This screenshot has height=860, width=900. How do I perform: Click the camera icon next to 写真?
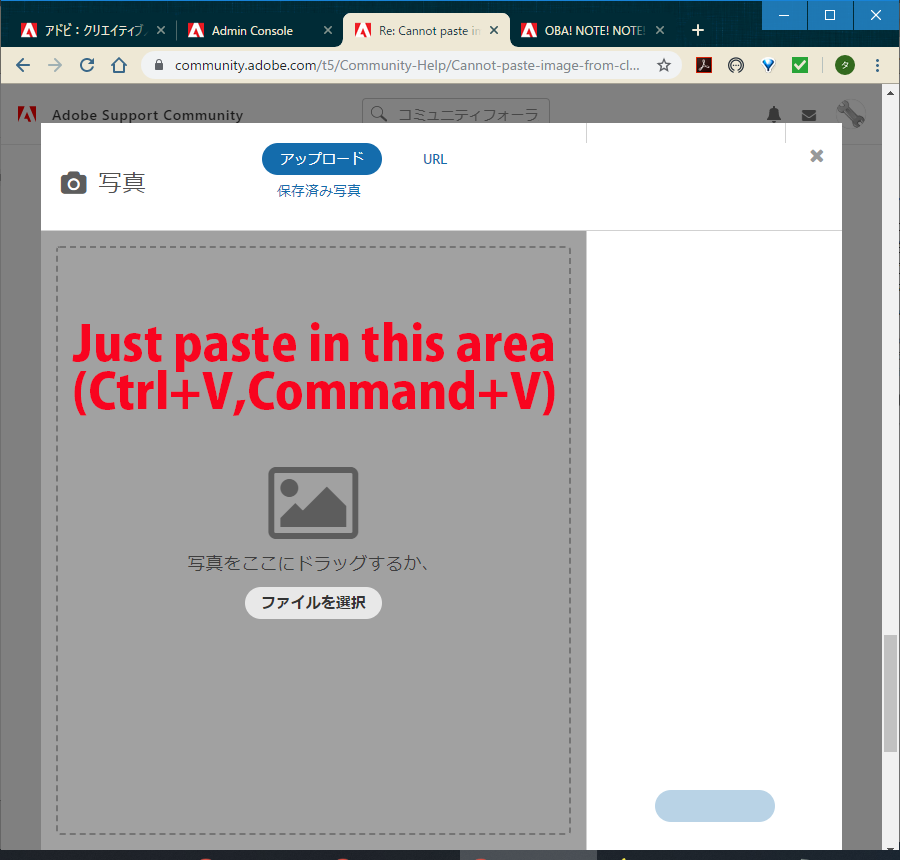click(74, 182)
